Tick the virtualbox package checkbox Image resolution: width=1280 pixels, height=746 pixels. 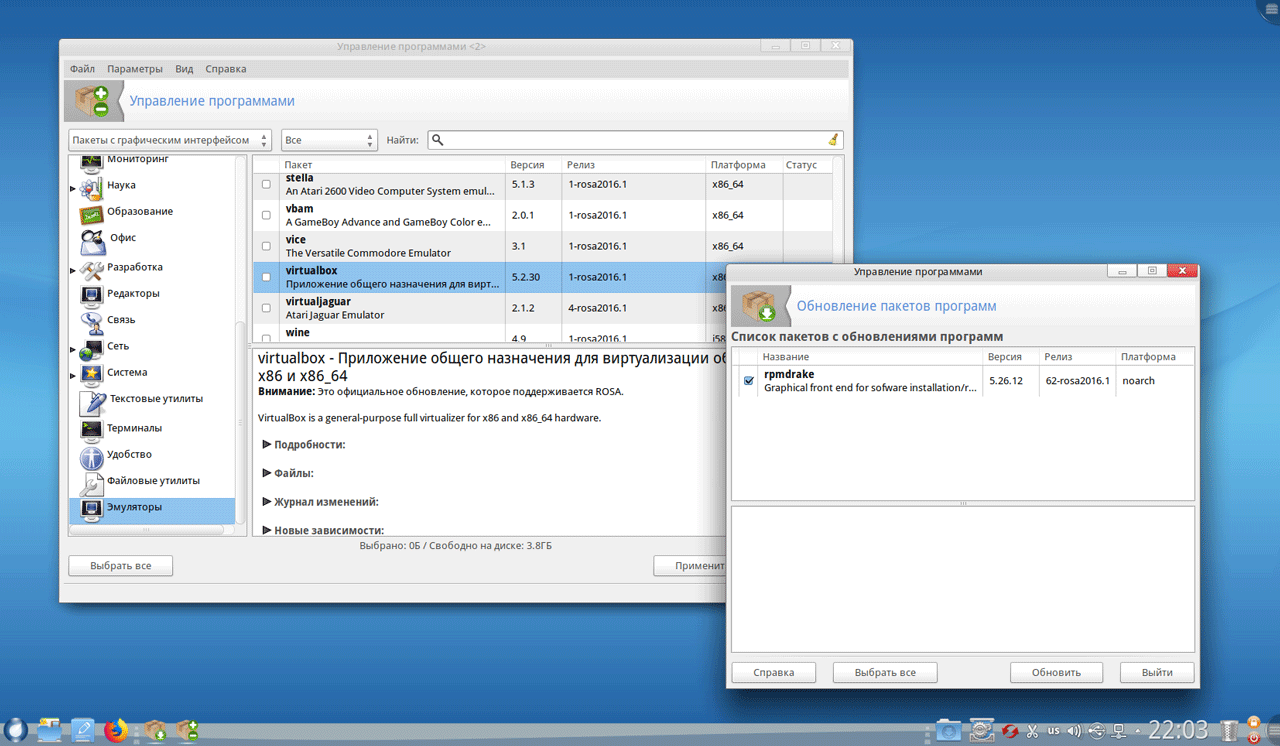(x=266, y=277)
